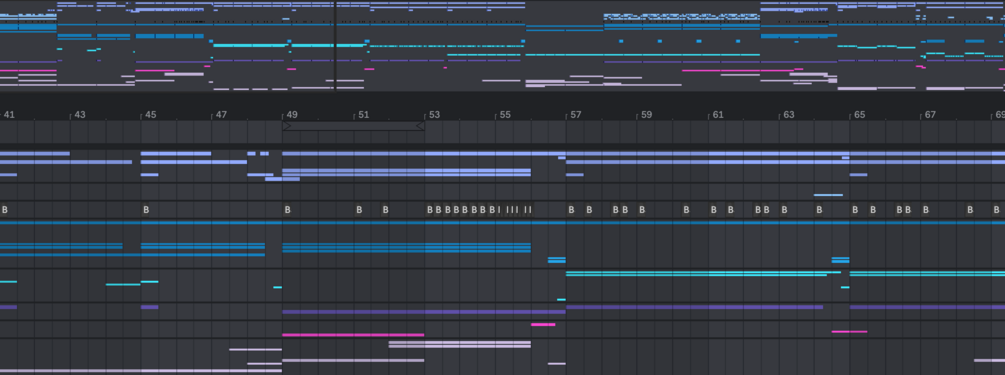
Task: Select the small blue clip just before bar 57
Action: tap(556, 260)
